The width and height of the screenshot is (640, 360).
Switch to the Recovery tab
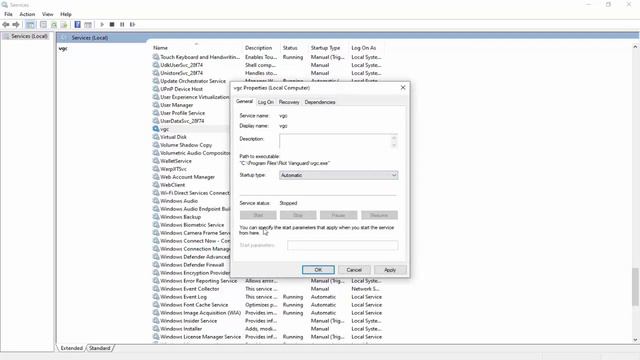(x=289, y=102)
